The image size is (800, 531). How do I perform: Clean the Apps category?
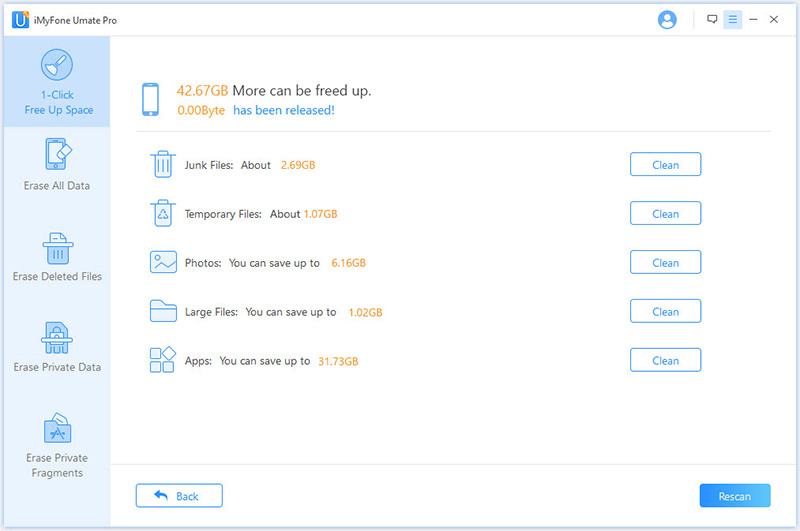(665, 361)
